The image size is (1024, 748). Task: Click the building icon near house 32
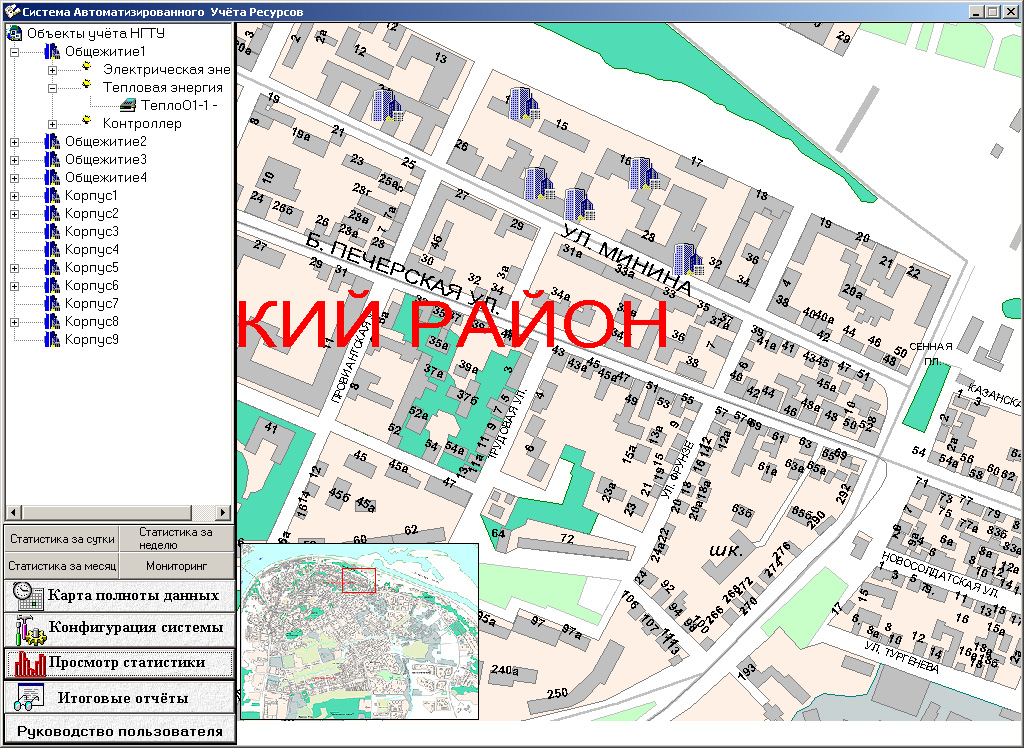click(x=688, y=259)
